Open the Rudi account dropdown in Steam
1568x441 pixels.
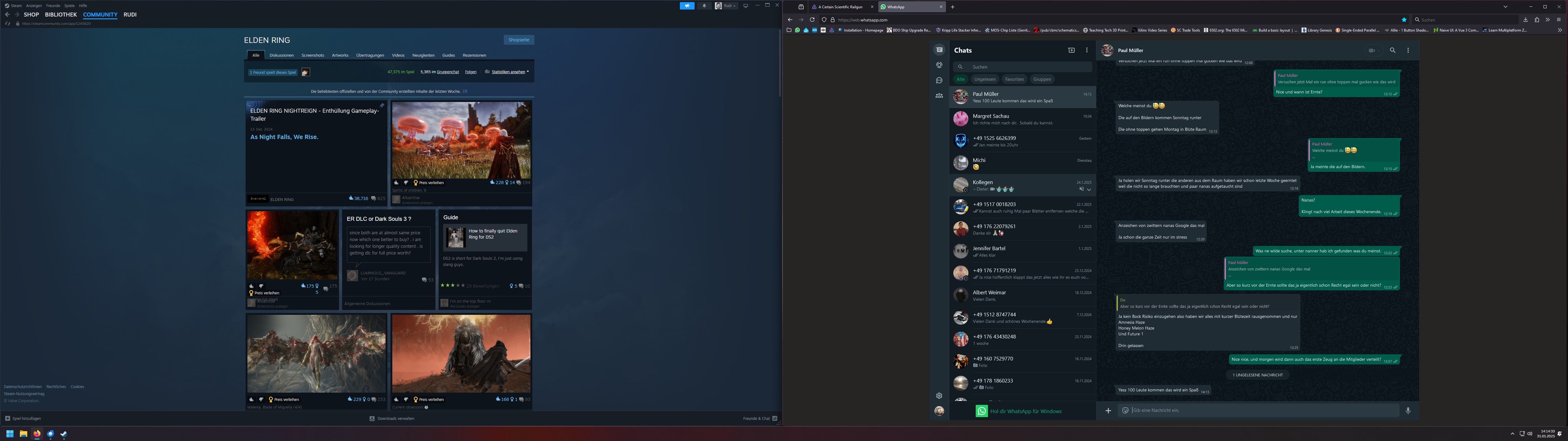[x=727, y=6]
